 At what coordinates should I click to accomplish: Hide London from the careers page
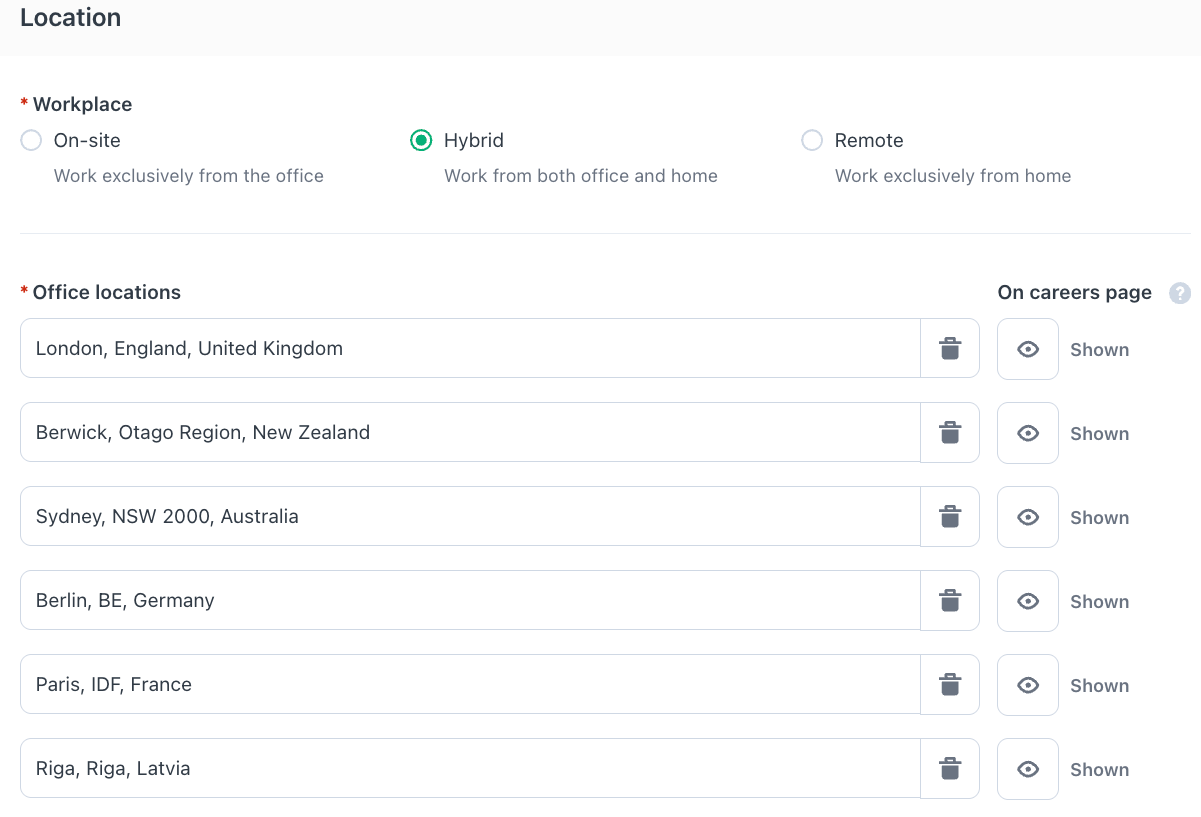(1027, 348)
